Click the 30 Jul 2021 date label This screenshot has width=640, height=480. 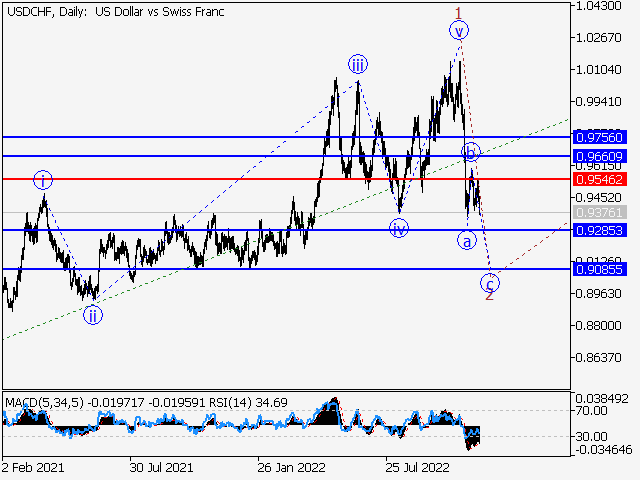click(x=161, y=467)
